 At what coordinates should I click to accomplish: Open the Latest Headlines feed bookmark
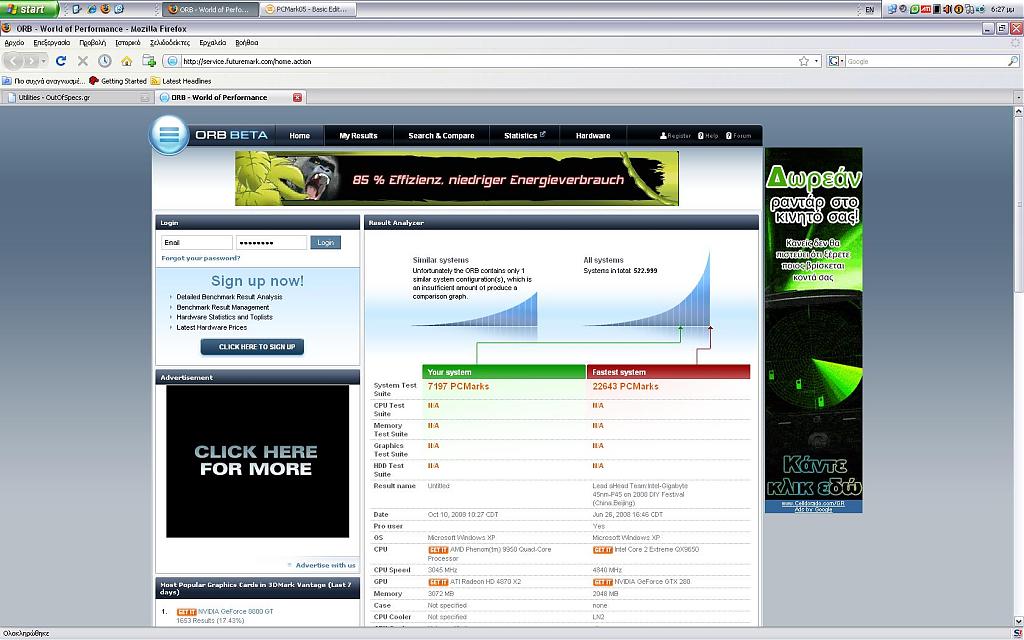[x=181, y=81]
